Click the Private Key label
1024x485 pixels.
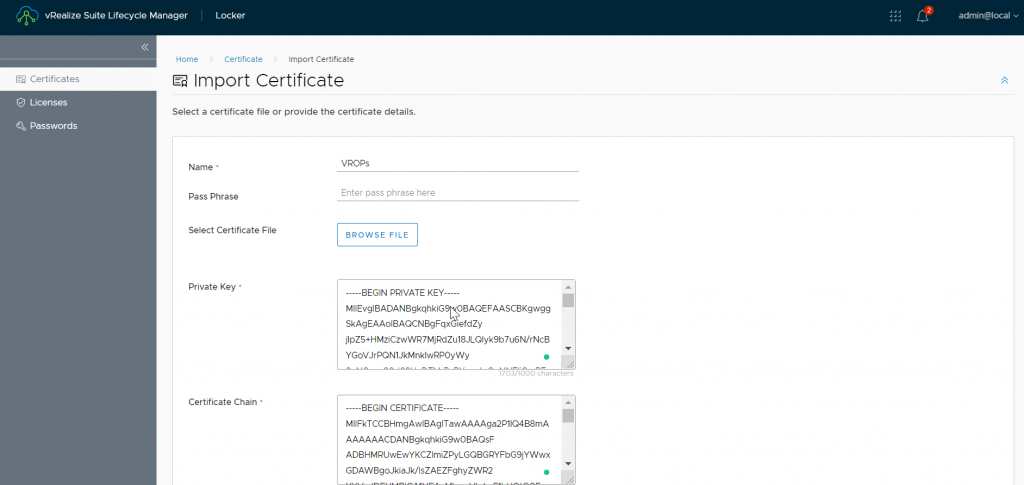[212, 287]
